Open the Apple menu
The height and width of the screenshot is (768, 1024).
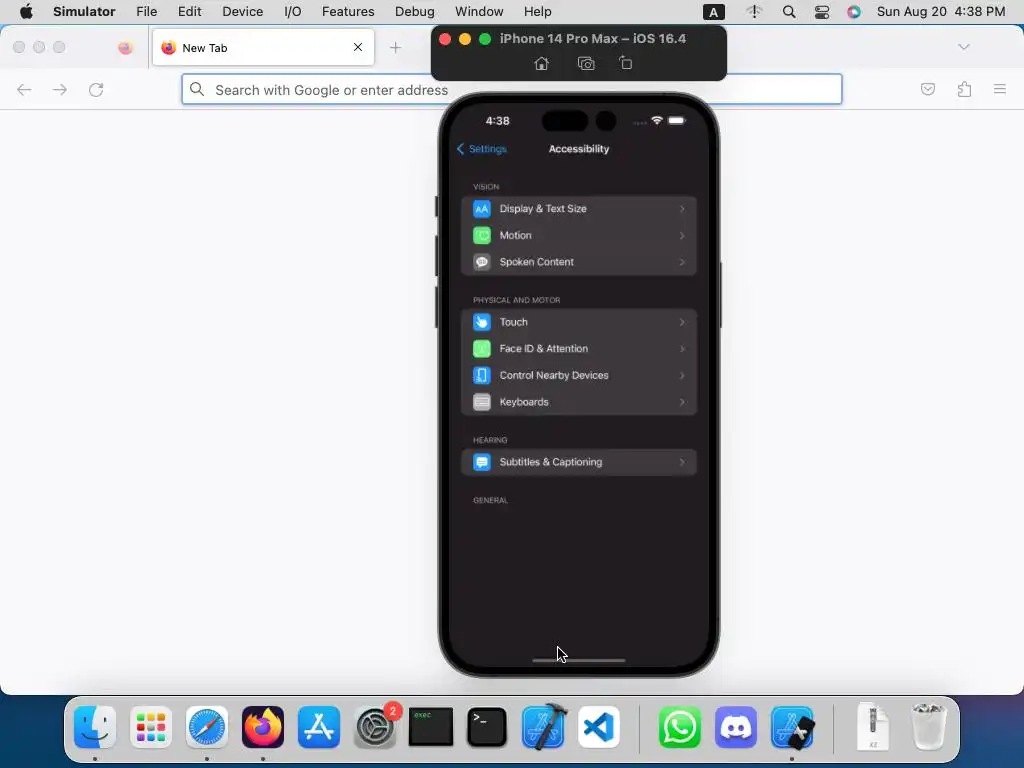tap(26, 12)
